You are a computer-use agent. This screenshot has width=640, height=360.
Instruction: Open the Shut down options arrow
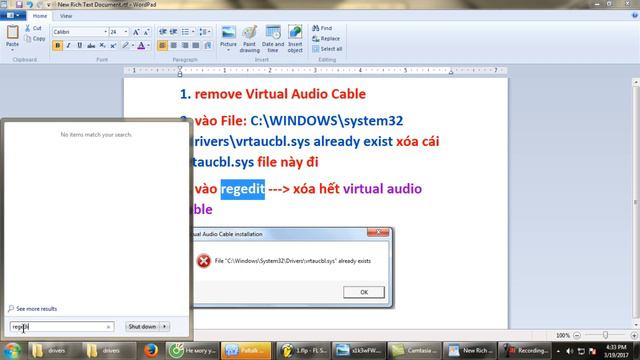tap(164, 327)
